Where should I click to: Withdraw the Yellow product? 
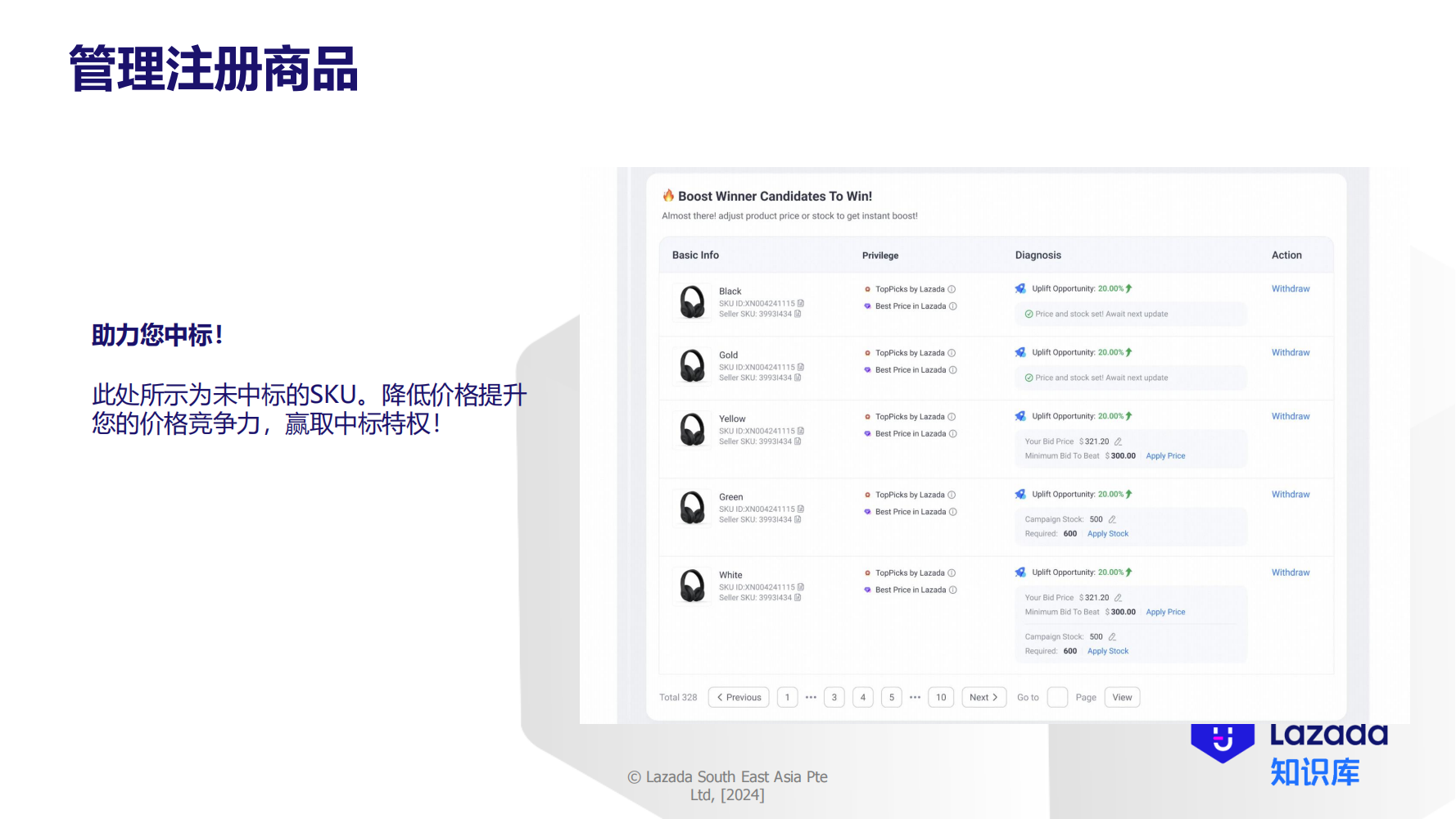point(1291,417)
